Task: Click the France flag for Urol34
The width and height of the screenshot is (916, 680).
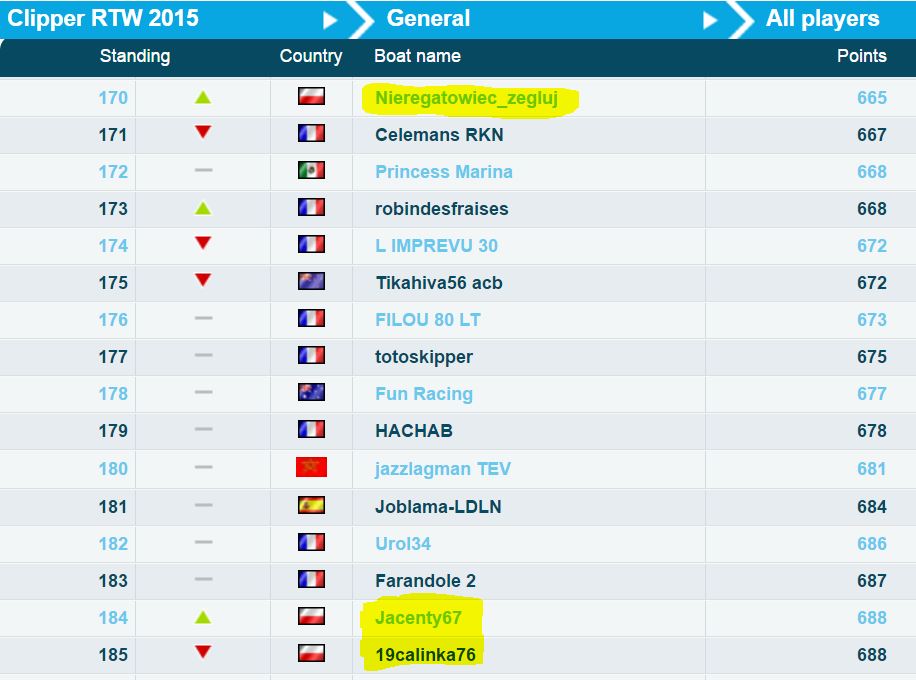Action: click(x=311, y=542)
